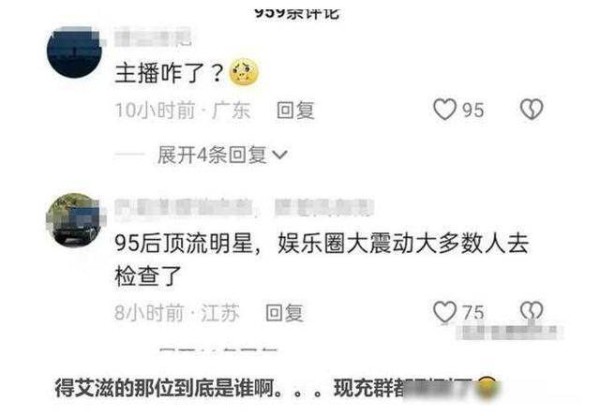Open the green avatar profile of second commenter
This screenshot has width=600, height=416.
coord(75,220)
